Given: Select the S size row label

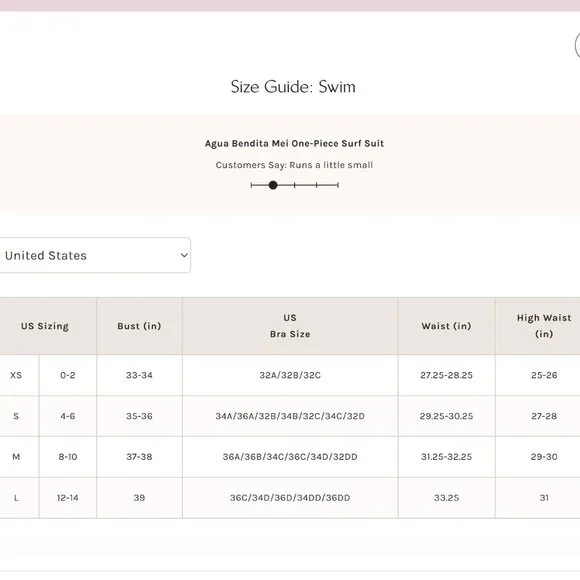Looking at the screenshot, I should point(16,416).
